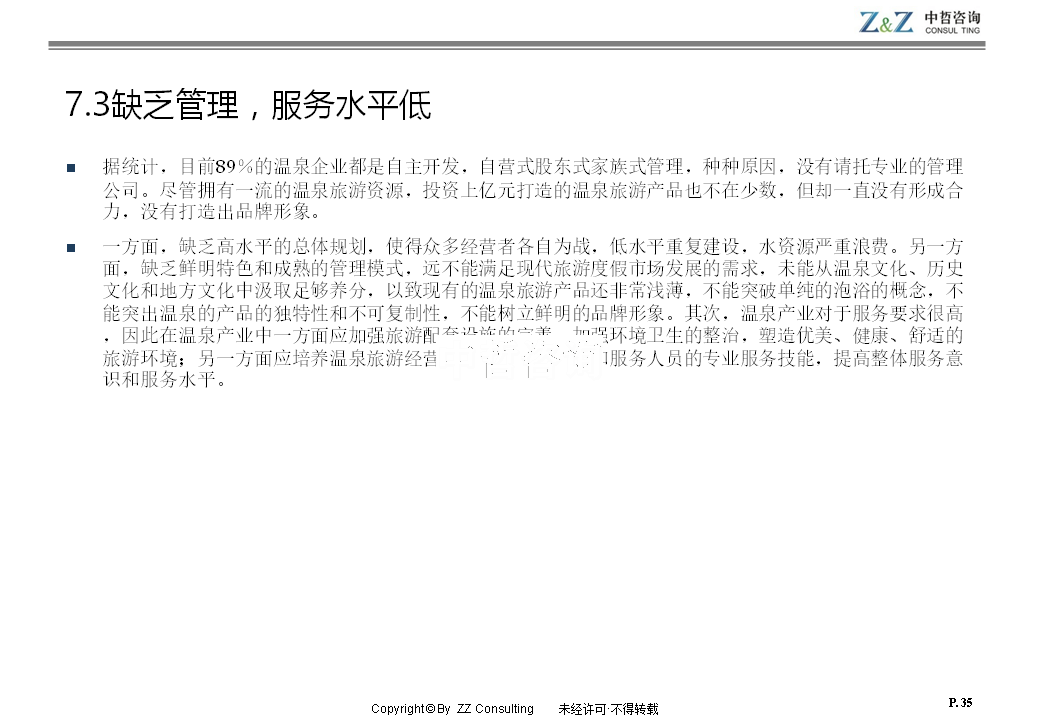Click the 中哲咨询 company name beside the logo
Image resolution: width=1040 pixels, height=720 pixels.
click(x=953, y=16)
